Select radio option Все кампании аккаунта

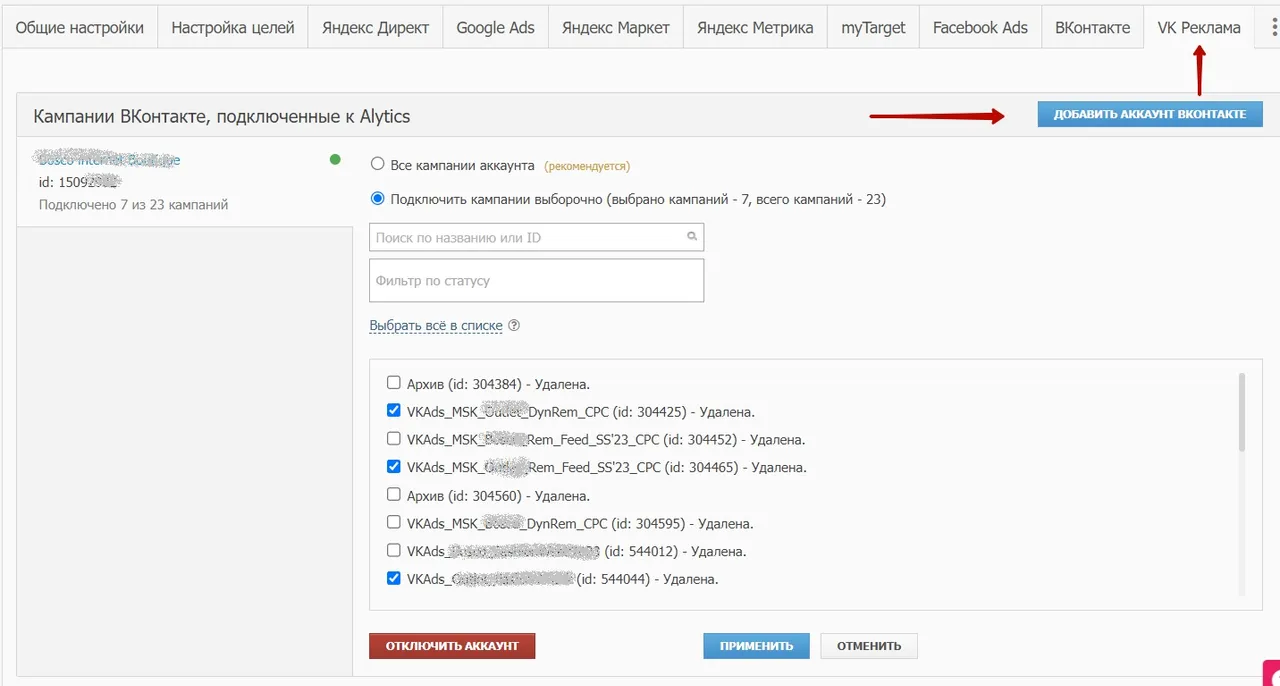coord(377,165)
